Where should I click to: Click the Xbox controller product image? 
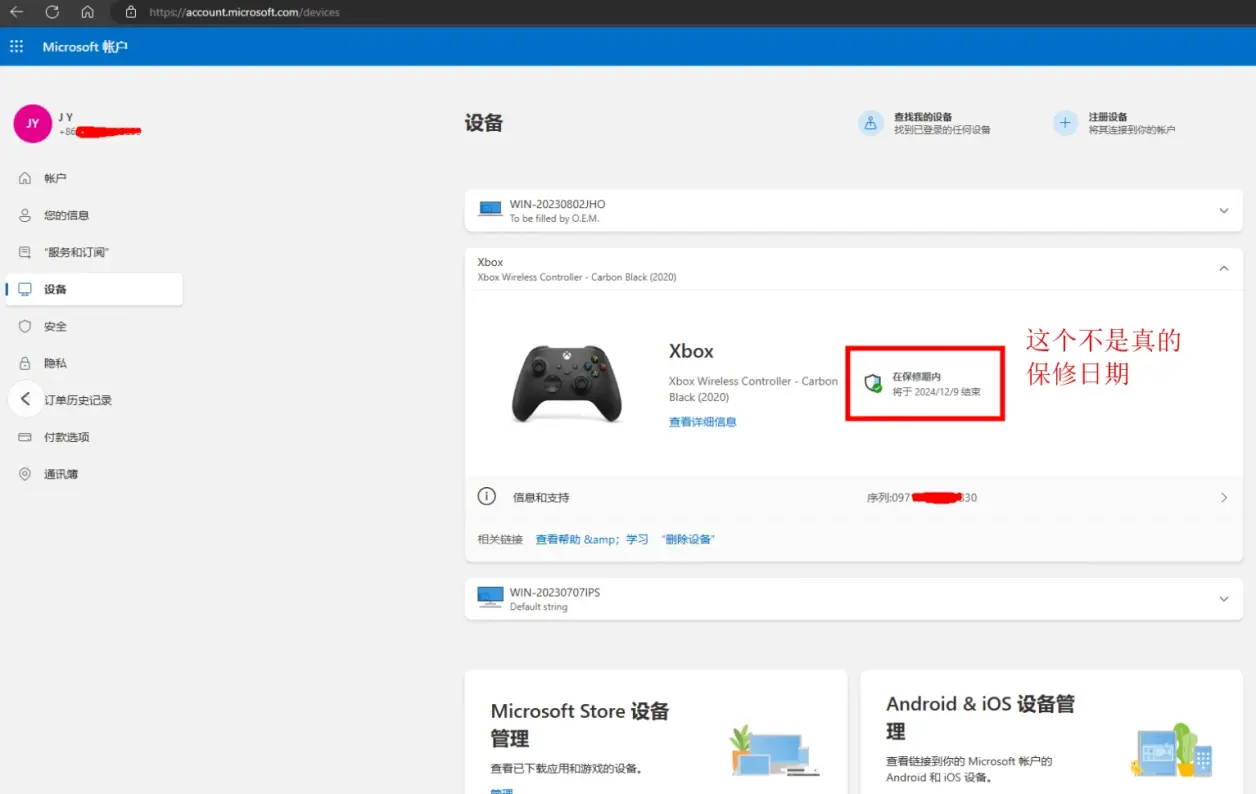coord(567,383)
